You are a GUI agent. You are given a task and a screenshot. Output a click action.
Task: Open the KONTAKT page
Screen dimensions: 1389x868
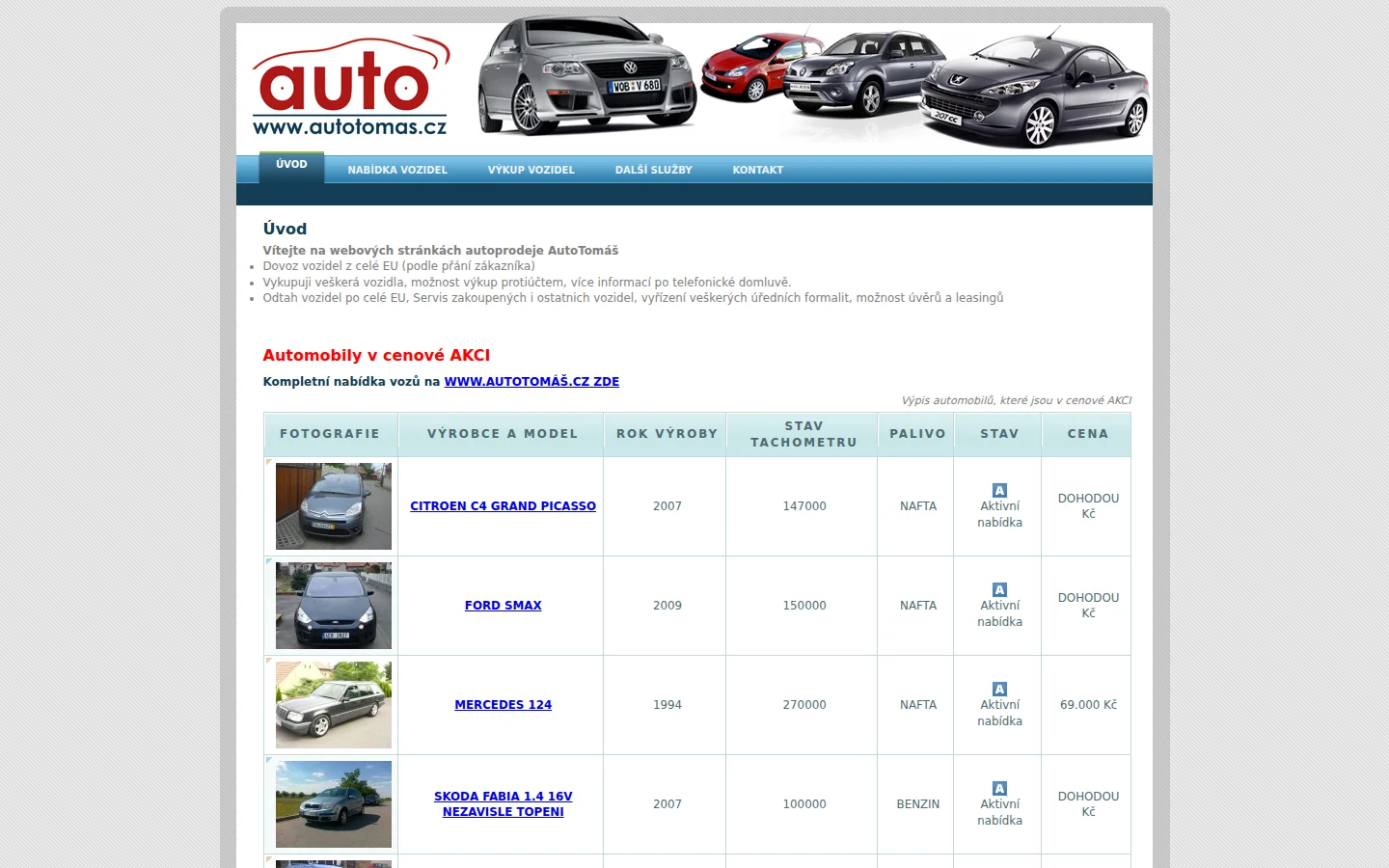tap(757, 170)
